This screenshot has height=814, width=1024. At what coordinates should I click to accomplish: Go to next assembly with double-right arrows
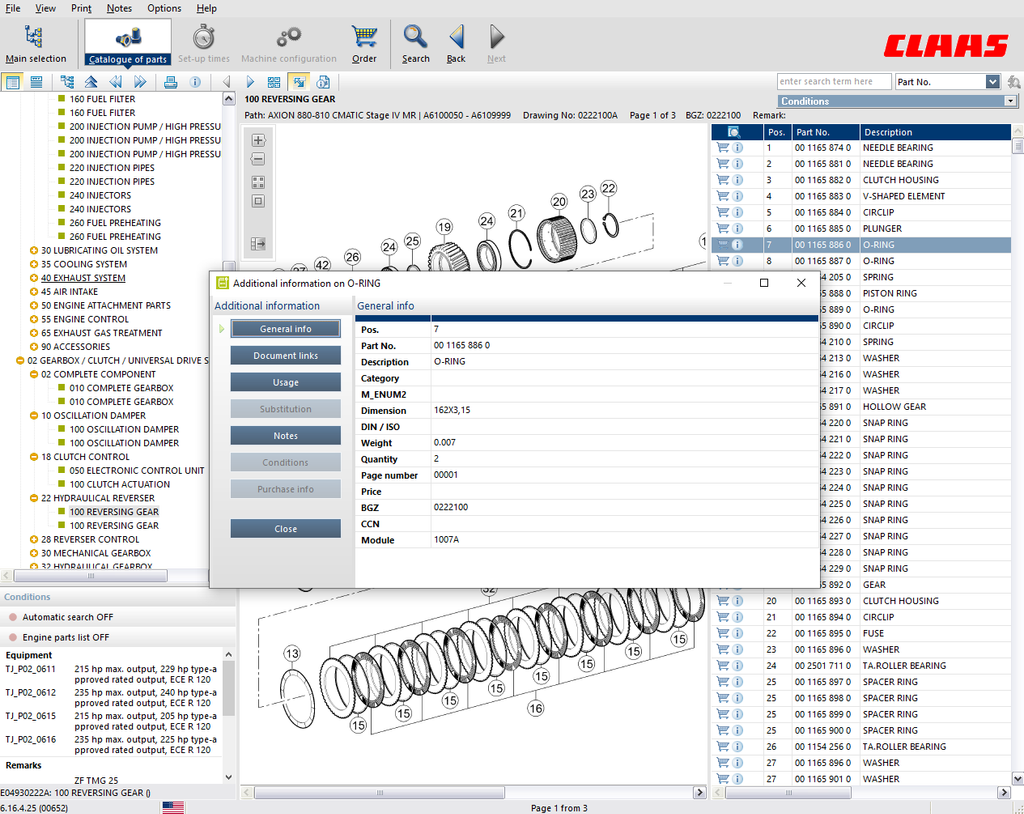coord(140,82)
